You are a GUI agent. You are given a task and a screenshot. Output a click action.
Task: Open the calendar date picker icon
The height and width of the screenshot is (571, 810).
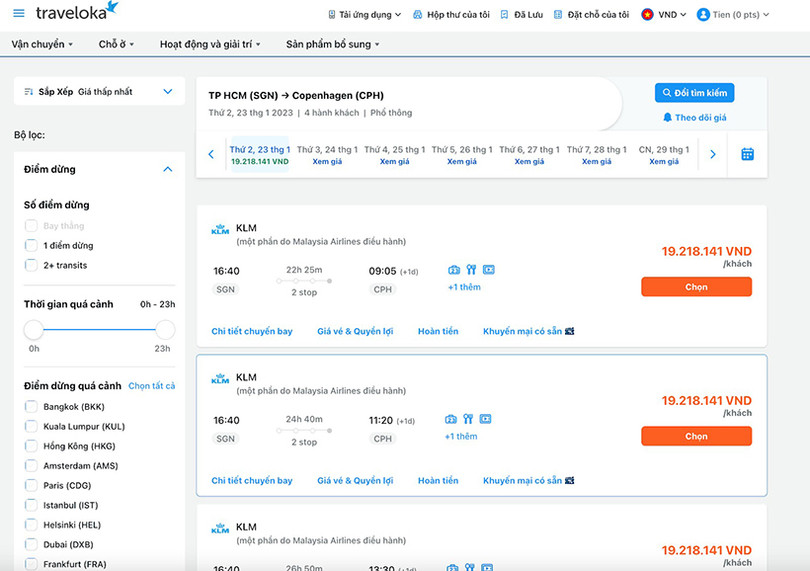pos(747,154)
